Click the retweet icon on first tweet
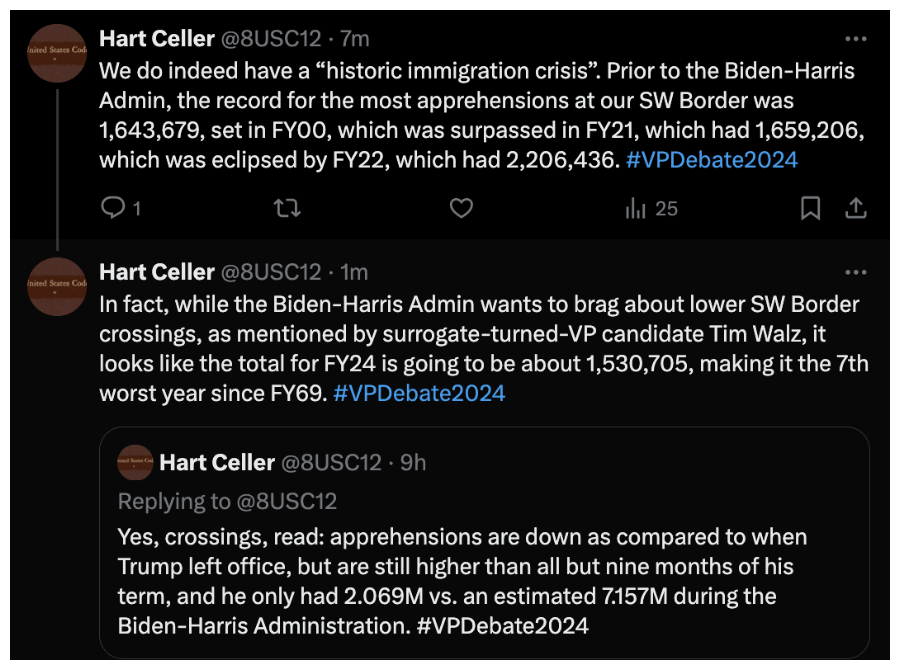 pyautogui.click(x=287, y=208)
